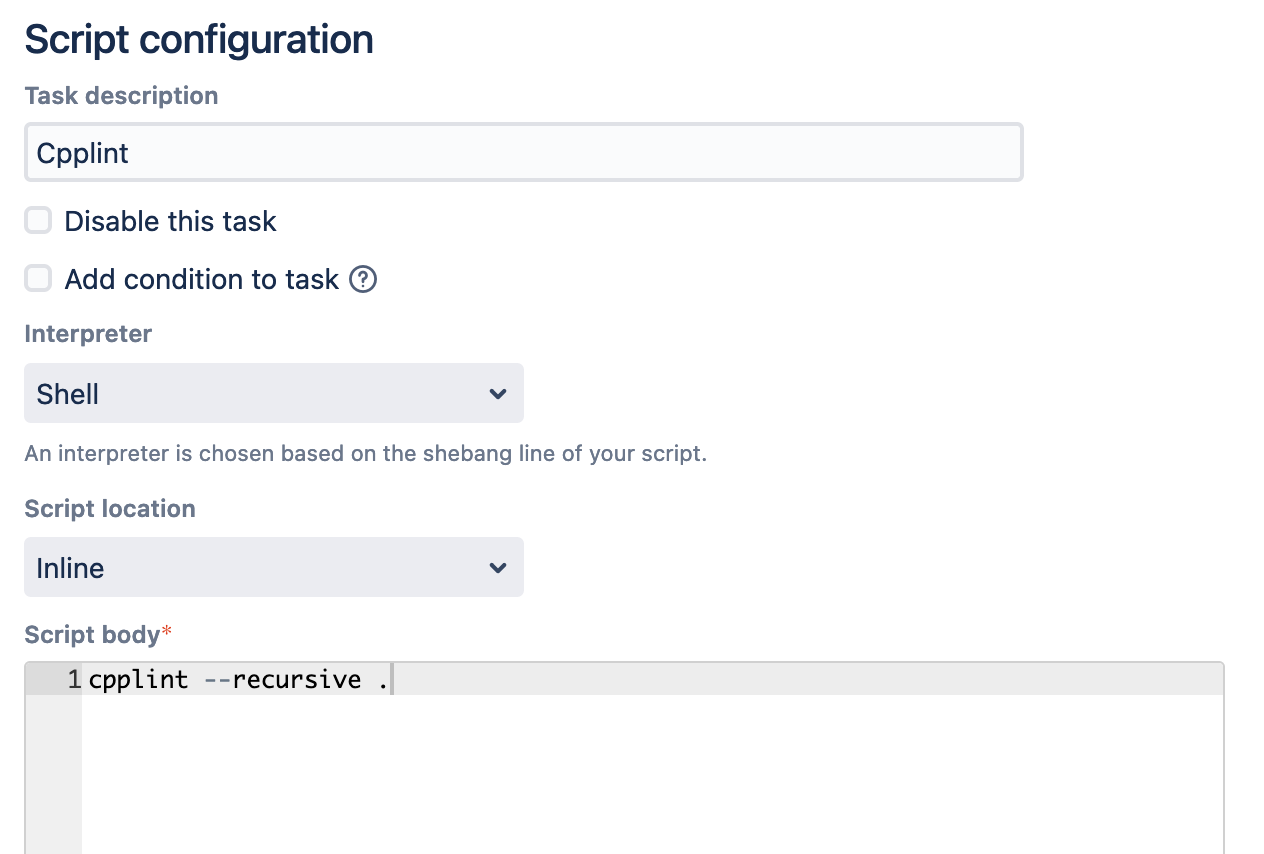Screen dimensions: 1264x854
Task: Click the shebang line interpreter hint text
Action: (x=365, y=453)
